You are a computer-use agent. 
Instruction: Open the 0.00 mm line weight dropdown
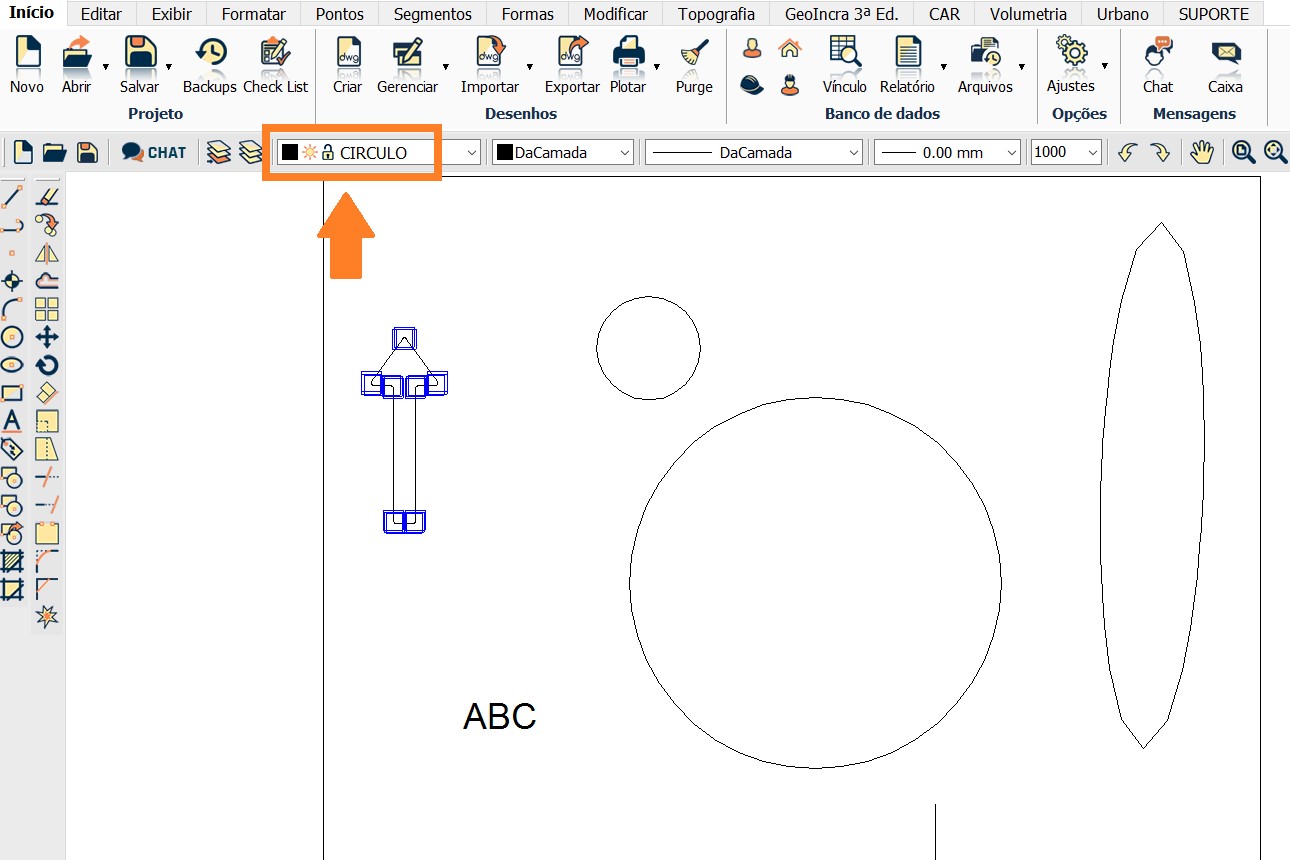pyautogui.click(x=1012, y=153)
